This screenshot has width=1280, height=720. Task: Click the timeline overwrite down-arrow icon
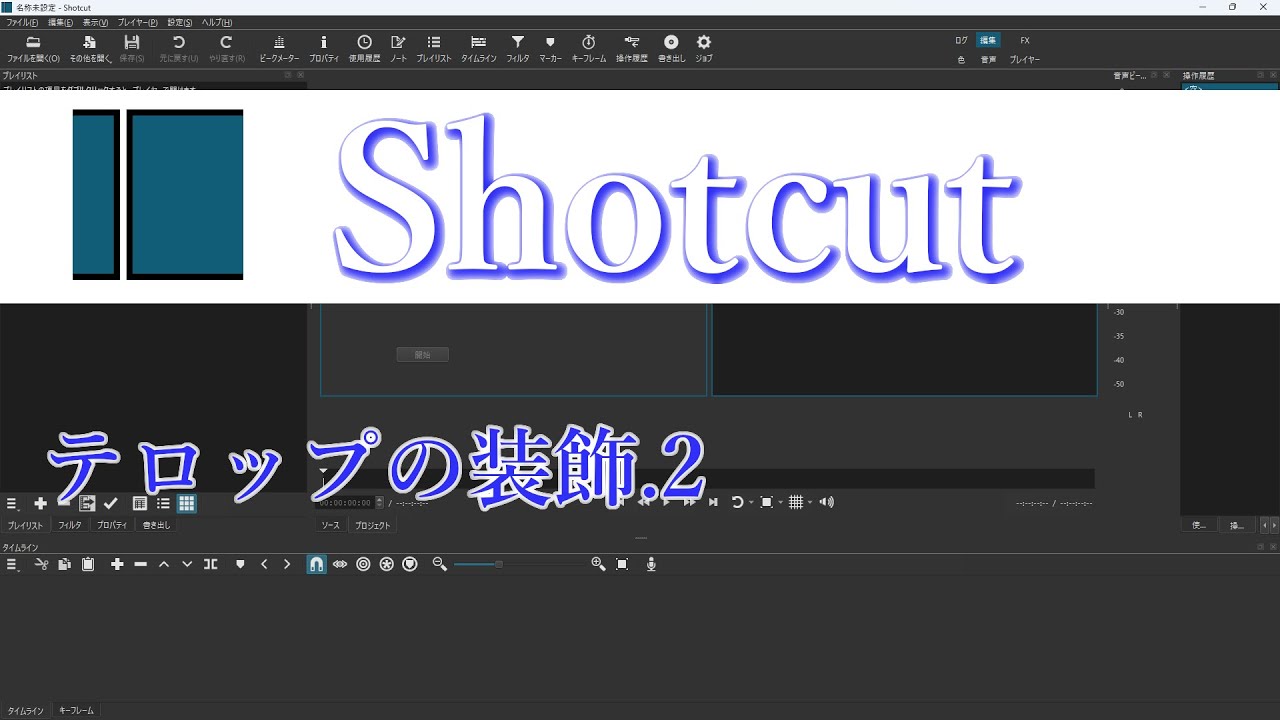pyautogui.click(x=186, y=564)
